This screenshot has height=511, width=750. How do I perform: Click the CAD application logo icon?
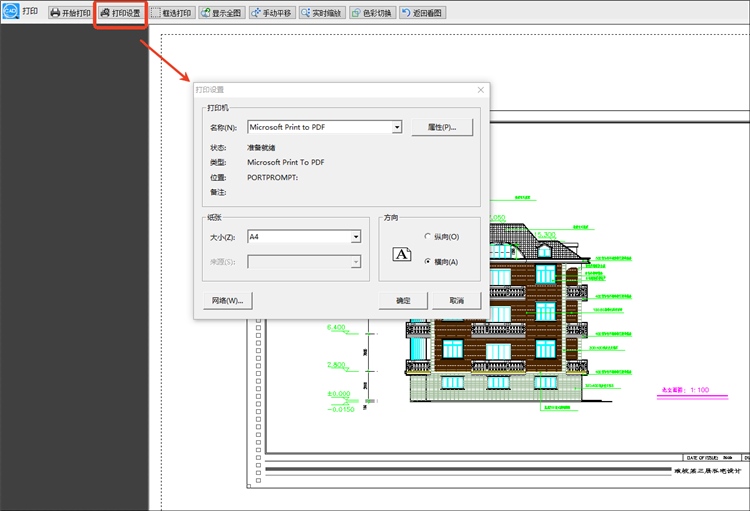(x=10, y=13)
